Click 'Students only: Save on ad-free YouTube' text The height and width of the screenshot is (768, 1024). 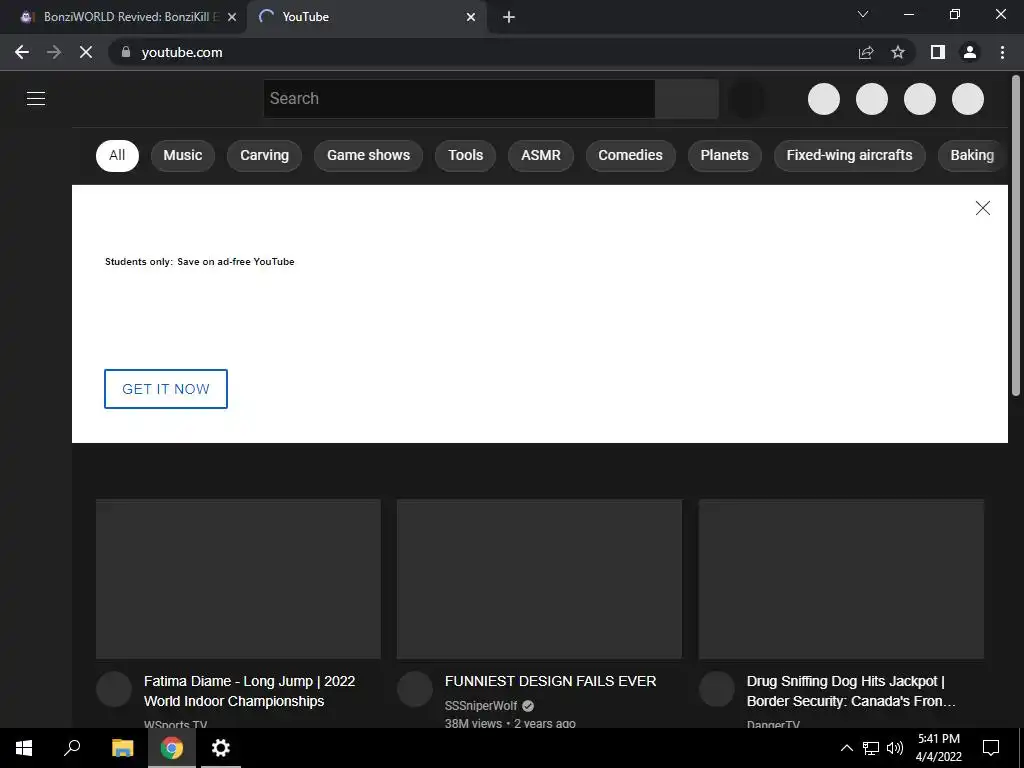coord(200,261)
